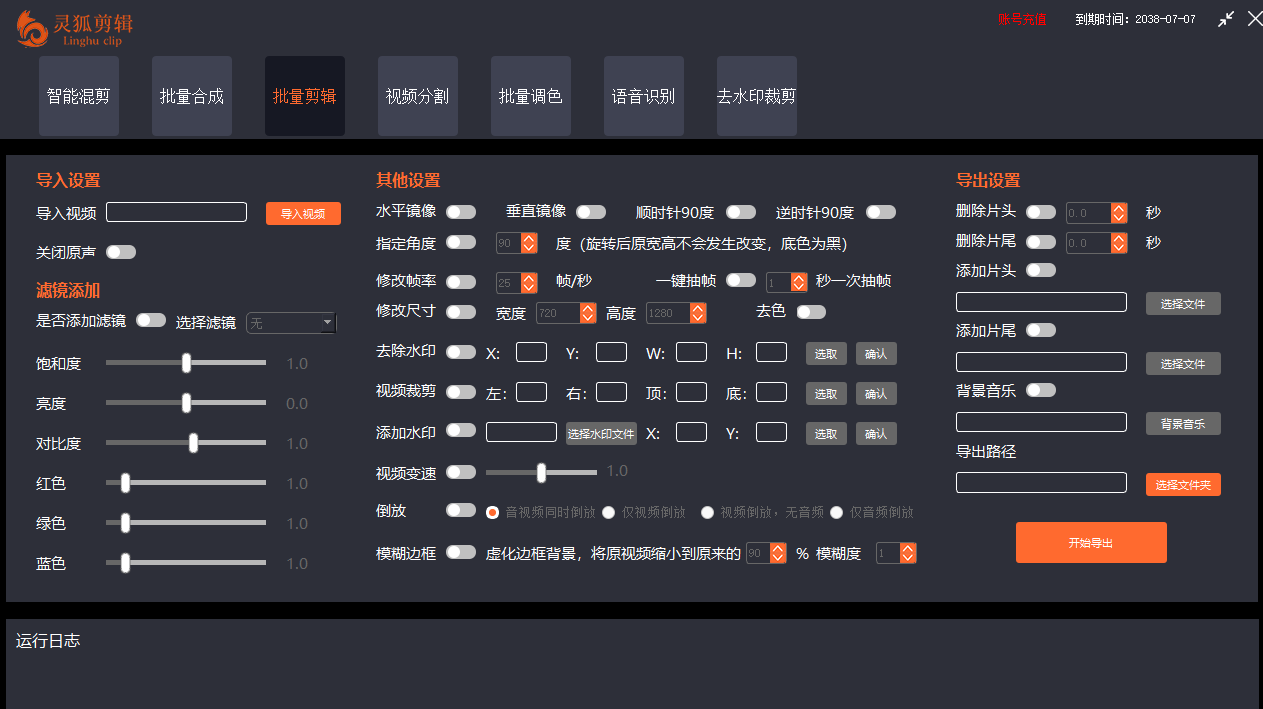
Task: Click the 导入视频 button
Action: pyautogui.click(x=303, y=213)
